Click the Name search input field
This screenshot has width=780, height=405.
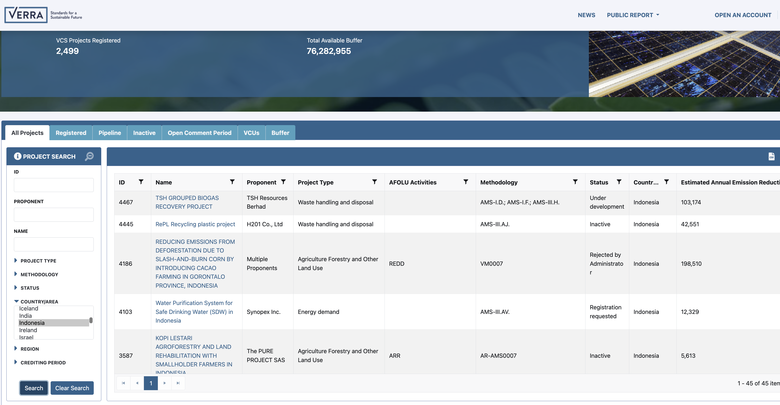pyautogui.click(x=54, y=244)
